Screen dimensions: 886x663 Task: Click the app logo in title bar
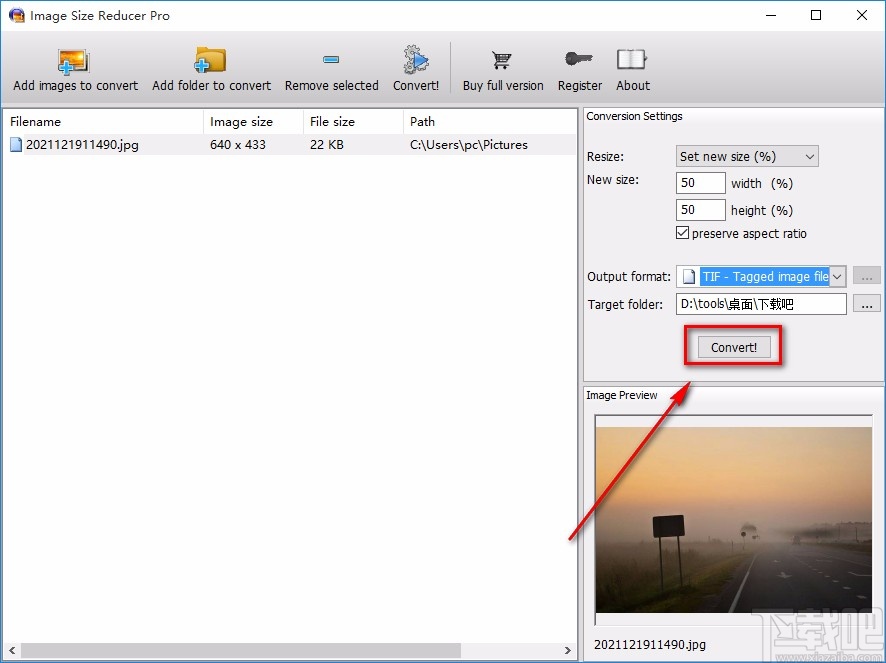pos(17,15)
